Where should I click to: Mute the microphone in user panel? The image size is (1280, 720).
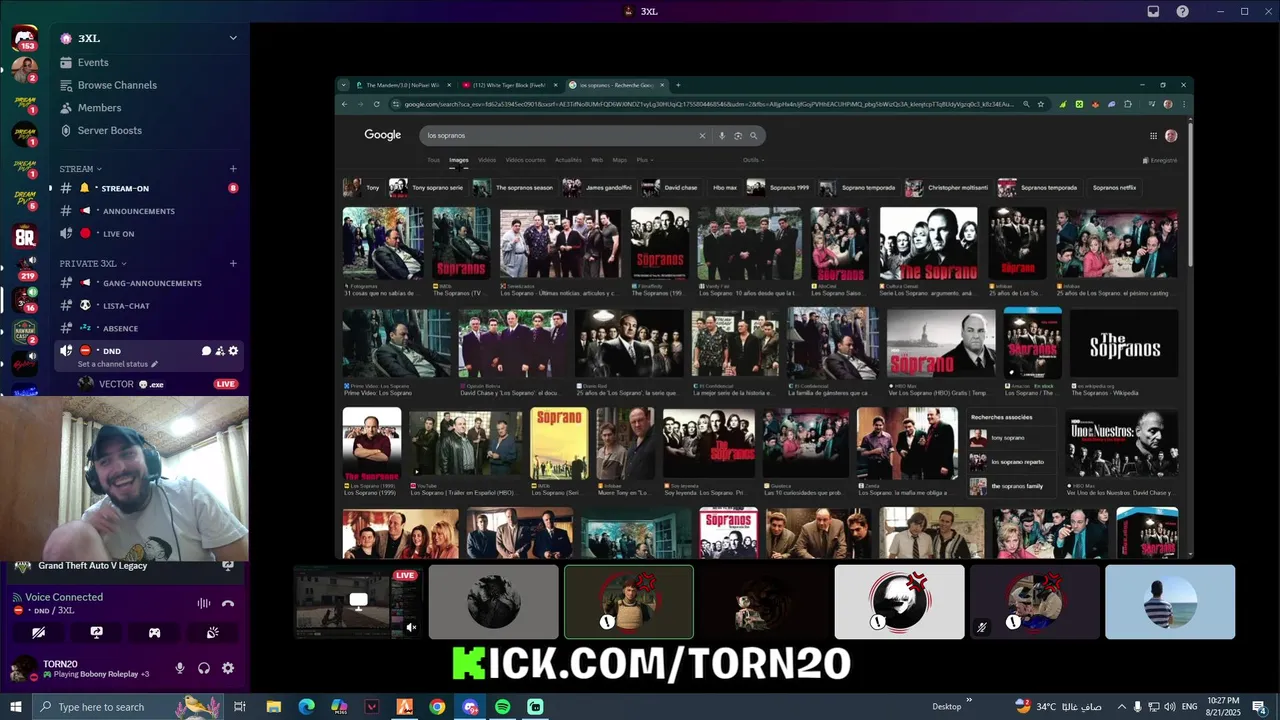pyautogui.click(x=180, y=668)
